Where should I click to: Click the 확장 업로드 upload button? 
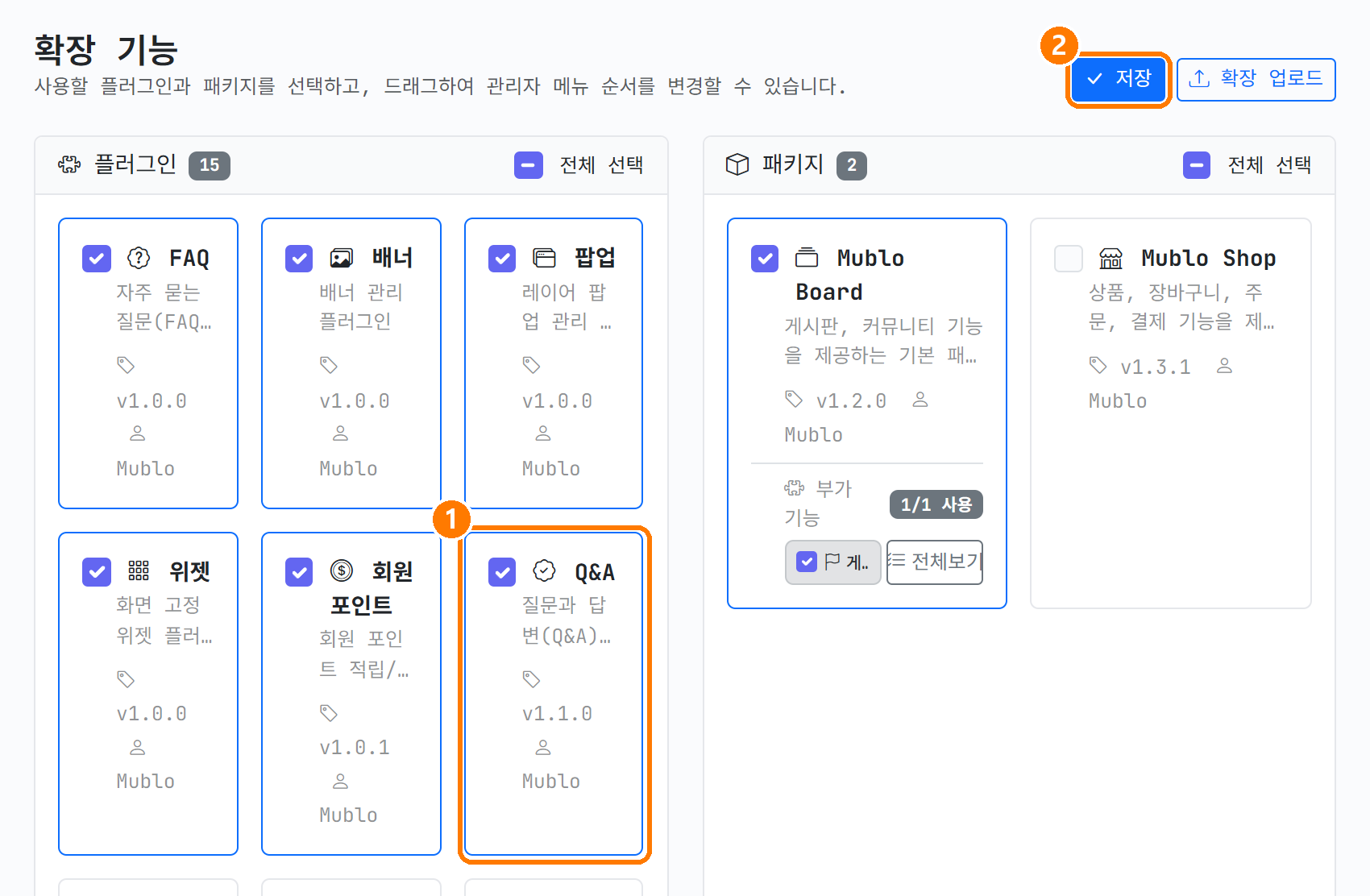[1256, 79]
